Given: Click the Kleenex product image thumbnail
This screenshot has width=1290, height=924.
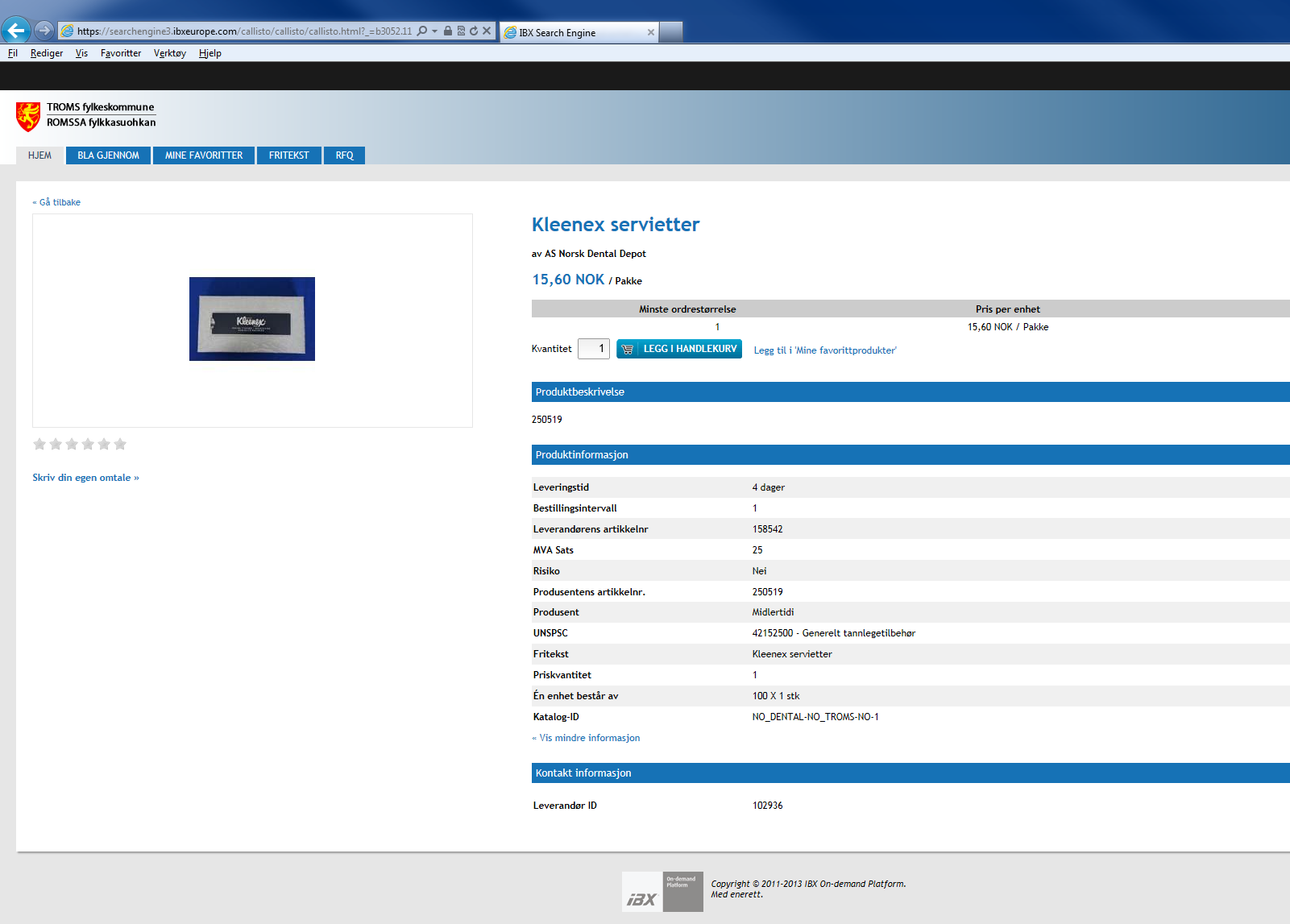Looking at the screenshot, I should pyautogui.click(x=252, y=319).
